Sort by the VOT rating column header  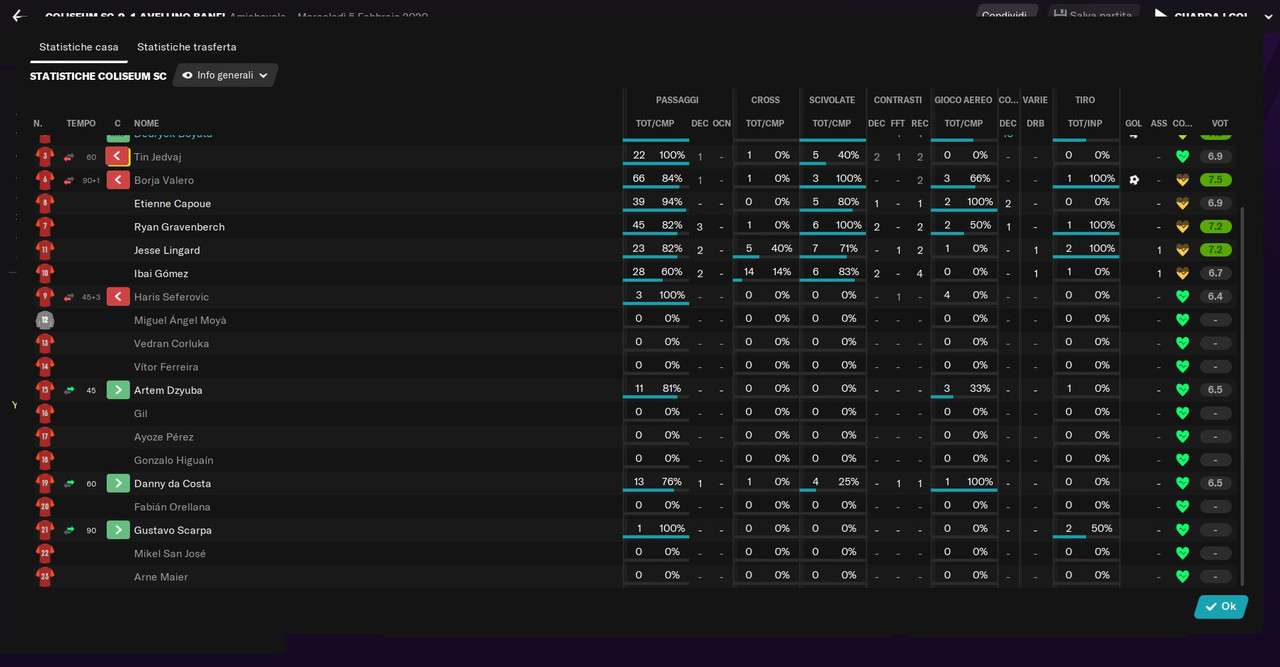pyautogui.click(x=1220, y=124)
